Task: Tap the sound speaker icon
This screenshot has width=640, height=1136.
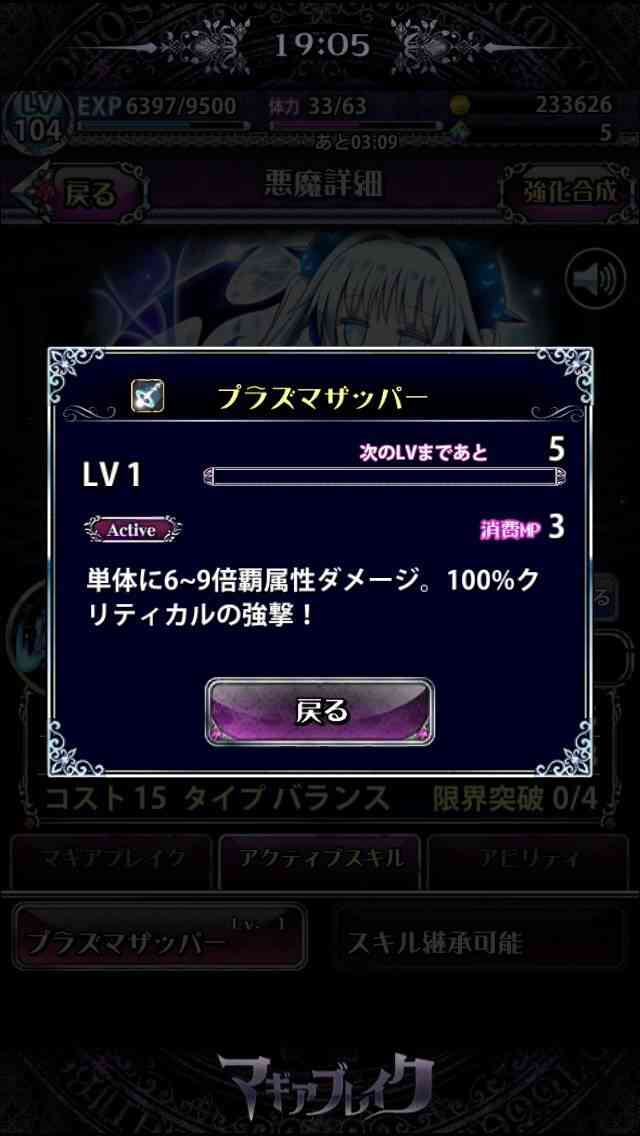Action: 595,279
